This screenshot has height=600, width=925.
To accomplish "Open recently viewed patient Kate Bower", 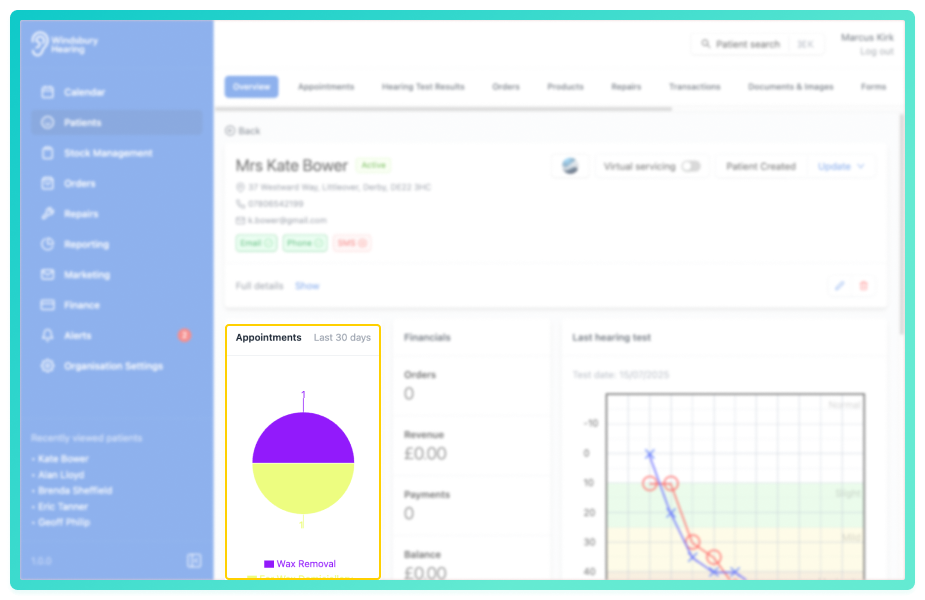I will [63, 459].
